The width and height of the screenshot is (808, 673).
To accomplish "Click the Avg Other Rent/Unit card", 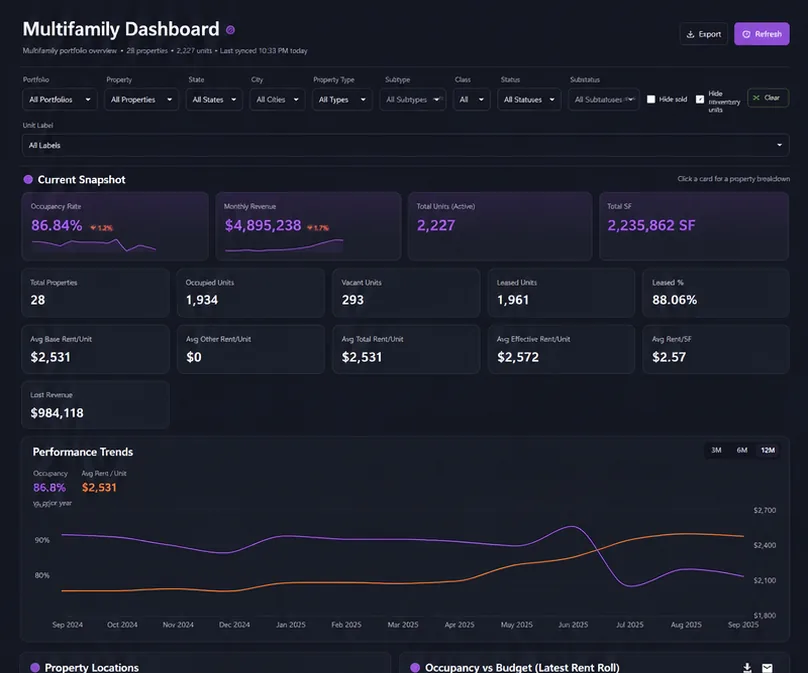I will coord(251,349).
